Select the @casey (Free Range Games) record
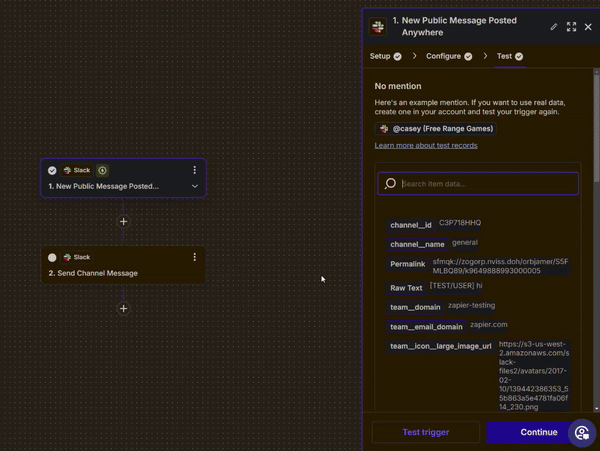This screenshot has height=451, width=600. 435,129
